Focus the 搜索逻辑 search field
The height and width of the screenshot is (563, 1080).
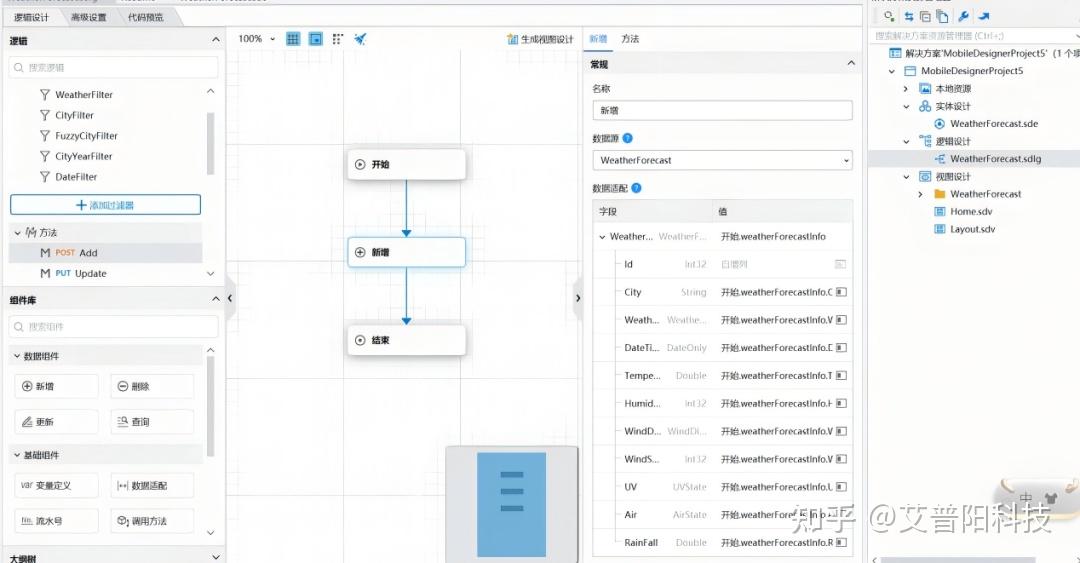[x=114, y=68]
